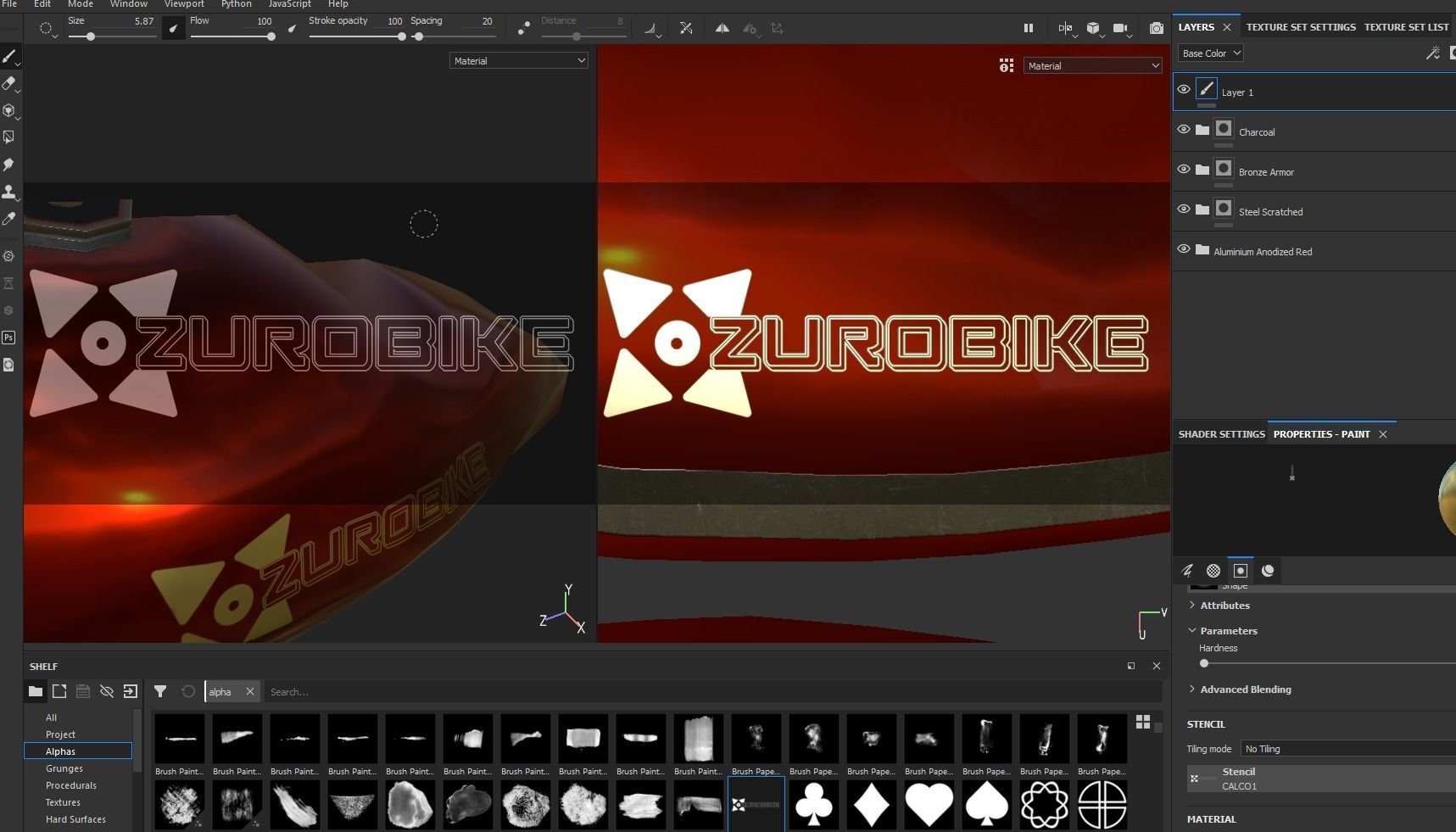Close the Properties - Paint panel
Image resolution: width=1456 pixels, height=832 pixels.
[x=1382, y=434]
